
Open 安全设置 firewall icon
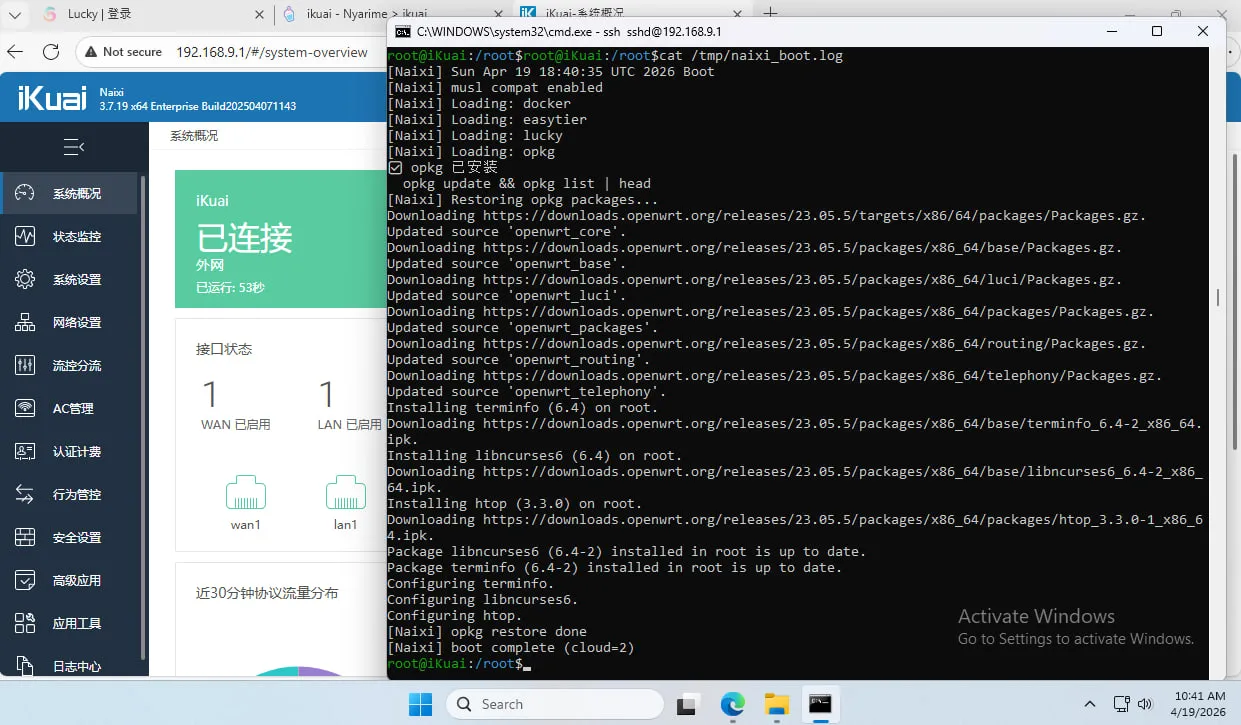[25, 538]
